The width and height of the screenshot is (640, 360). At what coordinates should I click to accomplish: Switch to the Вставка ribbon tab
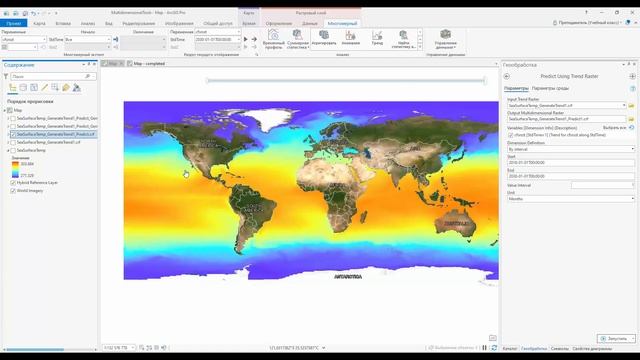click(x=63, y=23)
